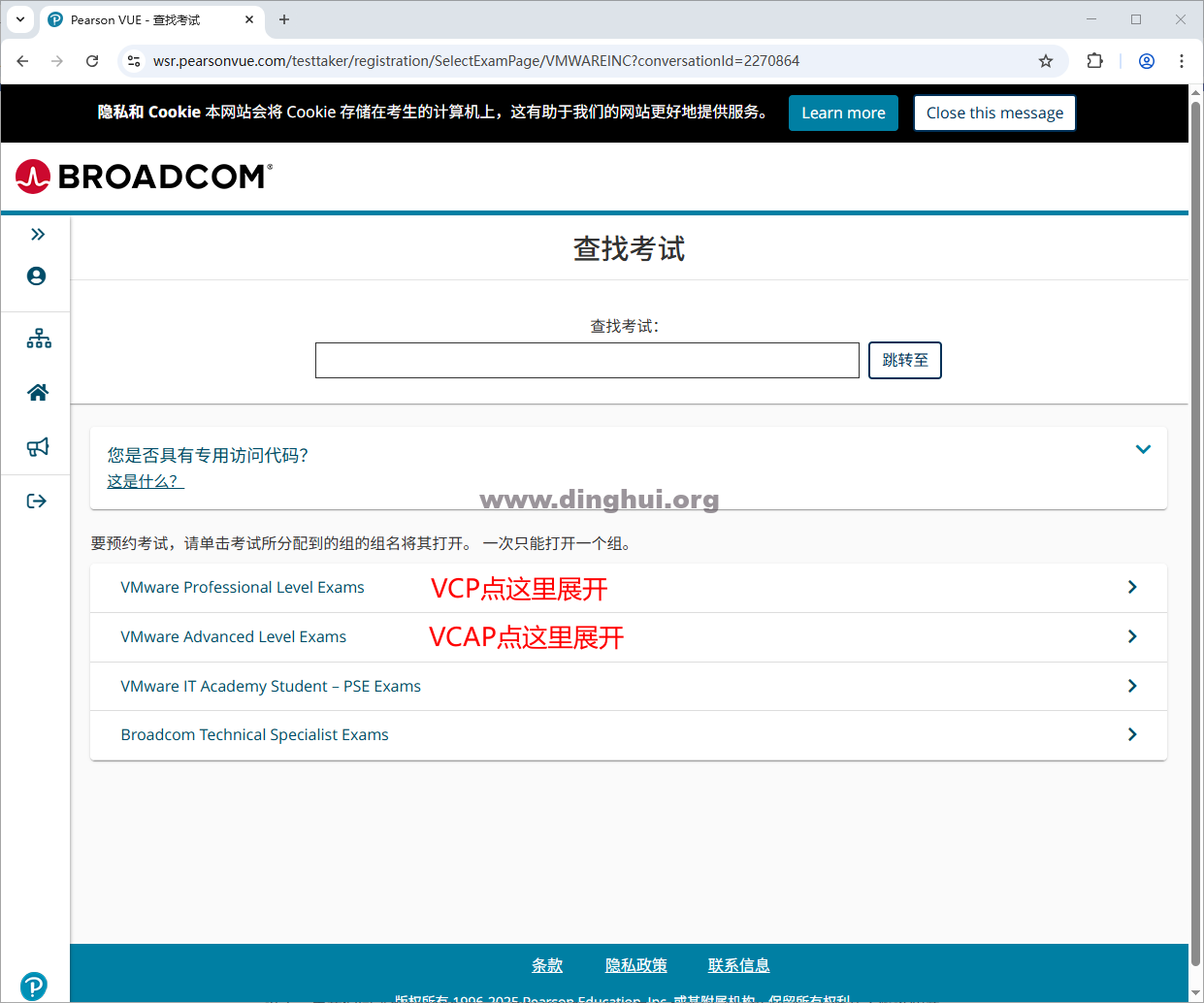
Task: Focus the 查找考试 search input field
Action: tap(587, 360)
